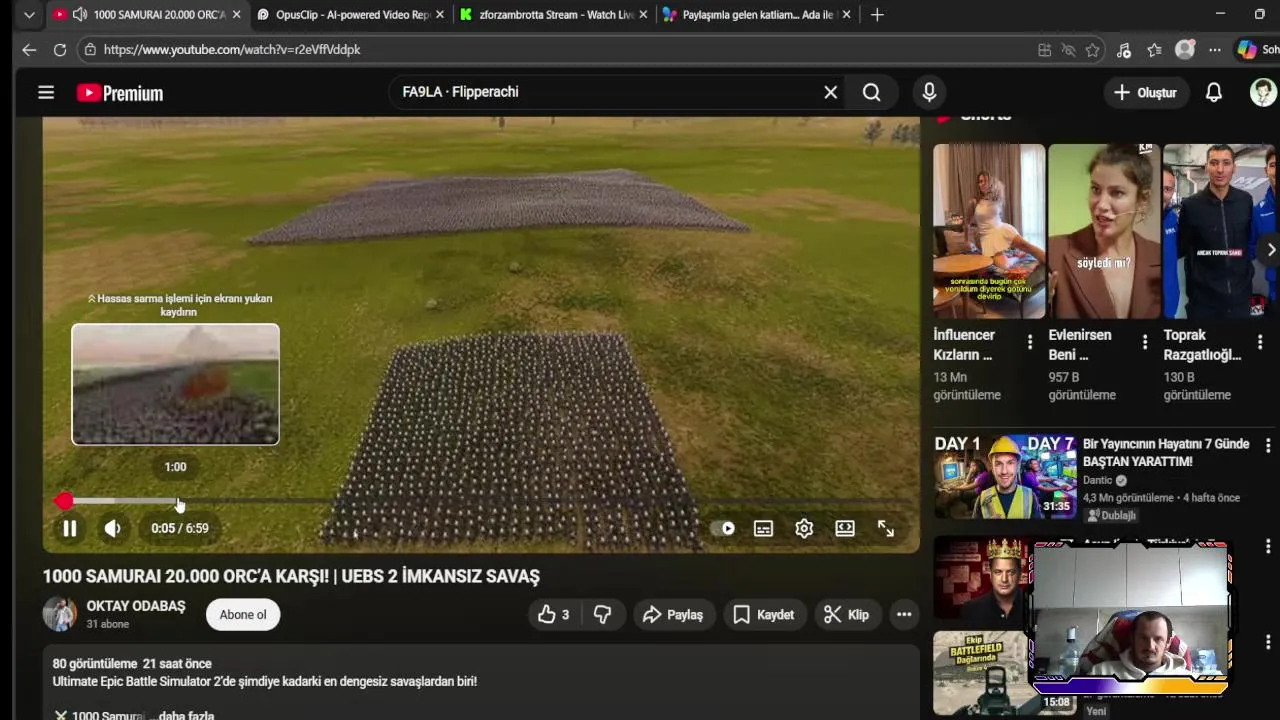
Task: Subscribe with Abone ol button
Action: click(243, 614)
